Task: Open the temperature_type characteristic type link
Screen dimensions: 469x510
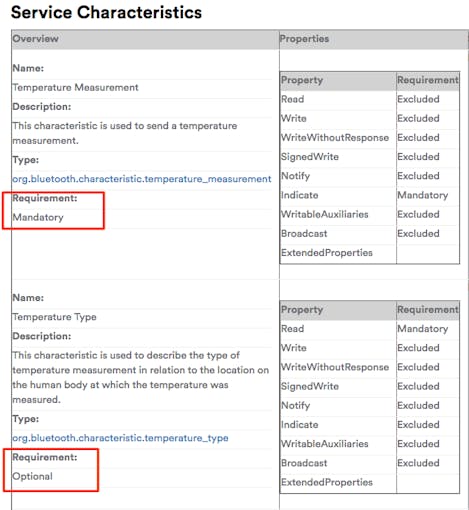Action: [x=120, y=438]
